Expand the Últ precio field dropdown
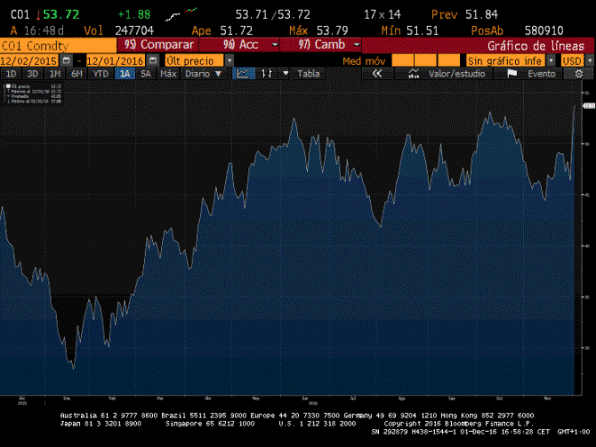This screenshot has width=596, height=447. (229, 60)
